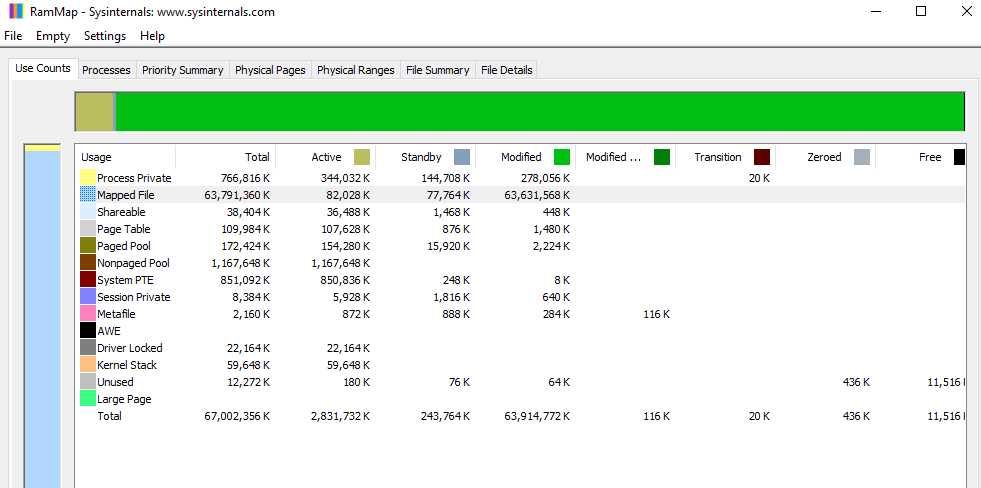Click the Active column header

click(x=325, y=157)
